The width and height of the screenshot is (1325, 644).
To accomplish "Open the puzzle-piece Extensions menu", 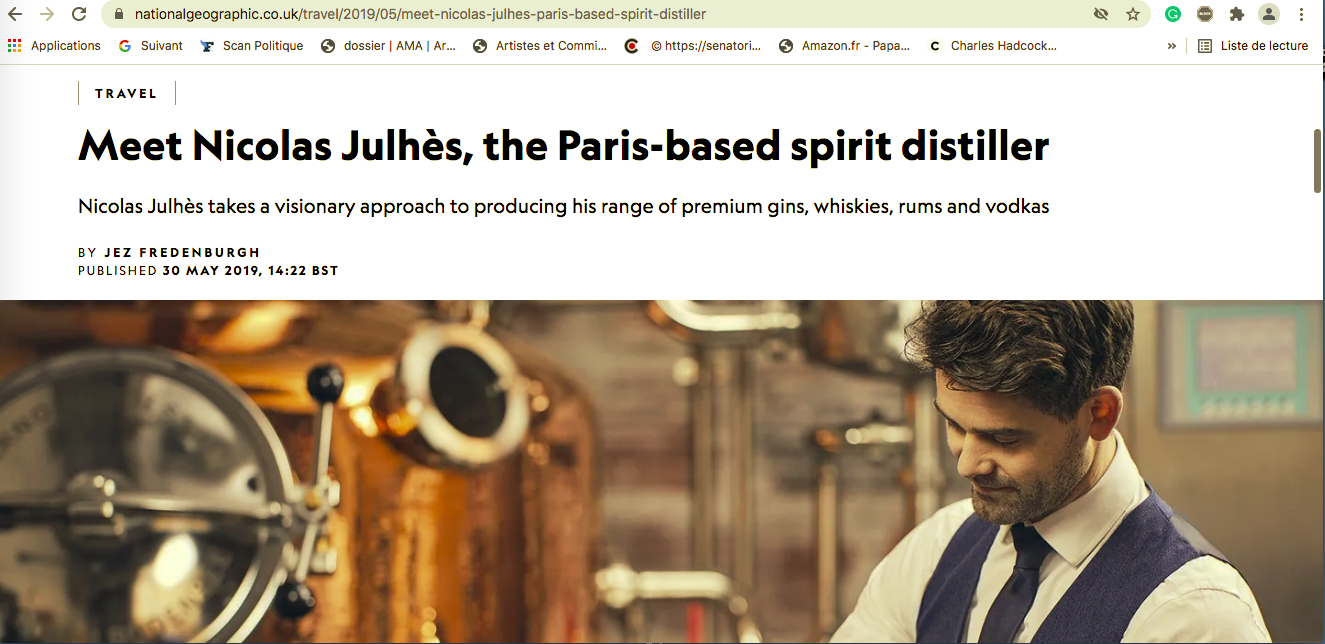I will [x=1237, y=14].
